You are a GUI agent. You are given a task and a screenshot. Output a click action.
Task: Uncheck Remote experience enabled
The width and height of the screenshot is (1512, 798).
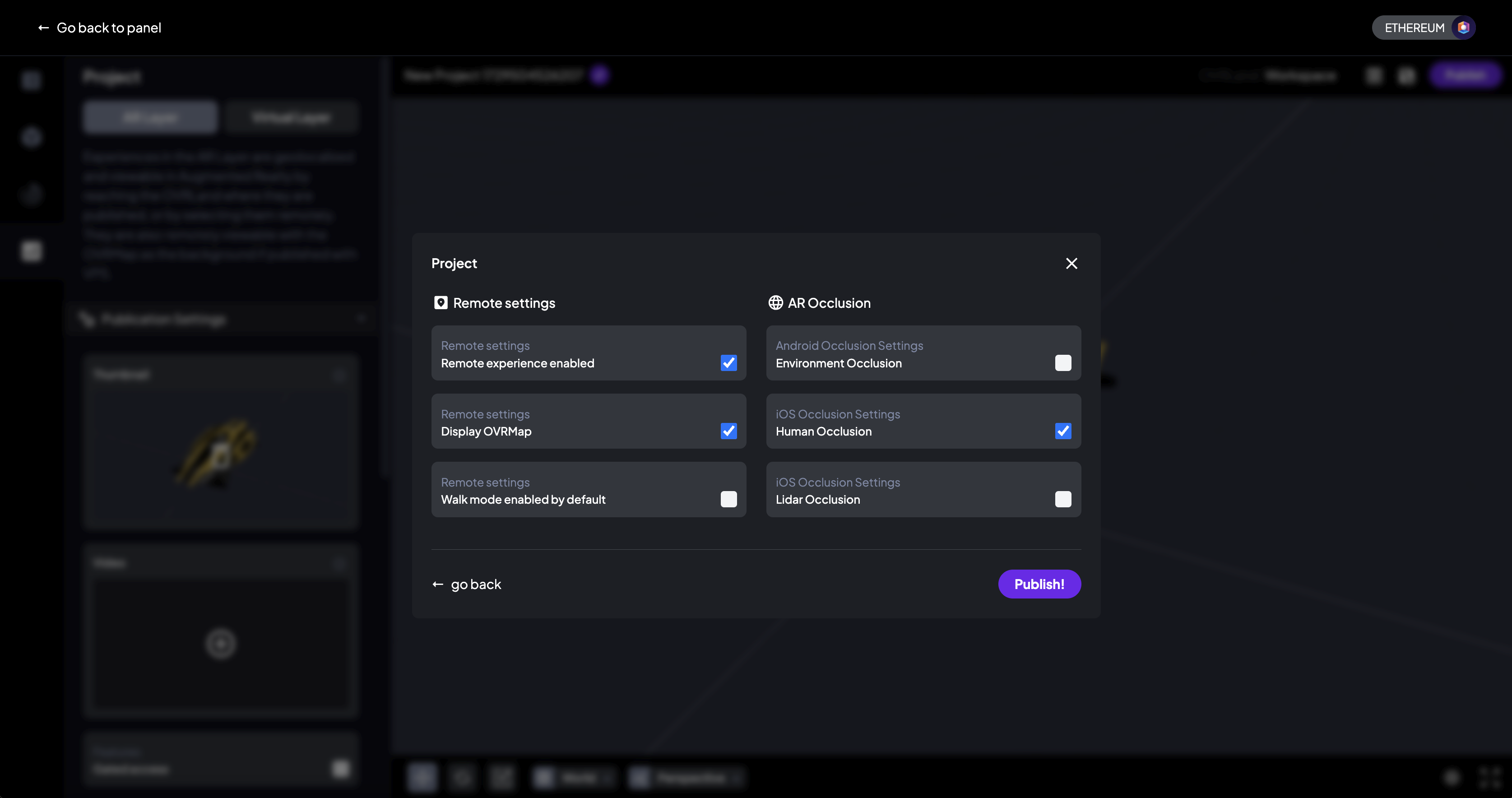(728, 362)
